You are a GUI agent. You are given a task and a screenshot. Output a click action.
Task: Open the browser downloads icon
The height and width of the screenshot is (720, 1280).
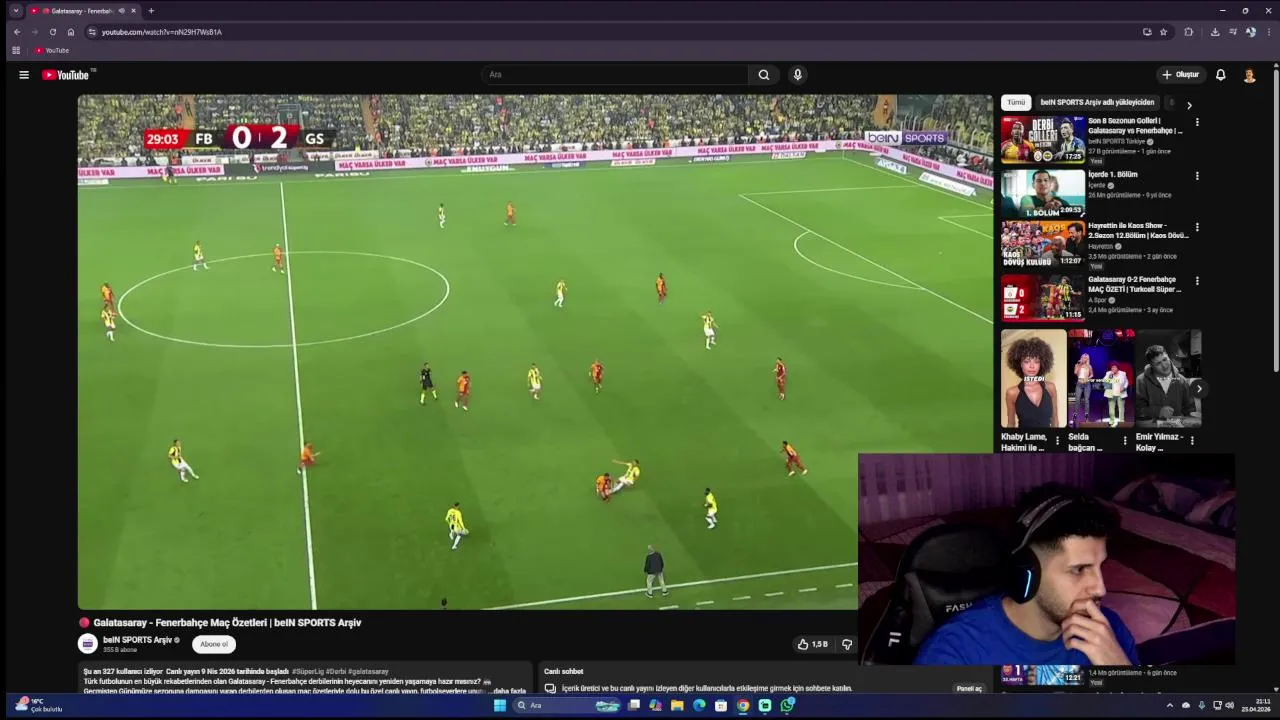pyautogui.click(x=1215, y=32)
